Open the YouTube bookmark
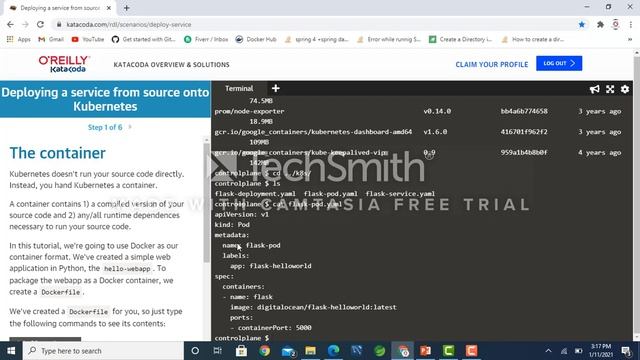The image size is (640, 360). click(88, 39)
